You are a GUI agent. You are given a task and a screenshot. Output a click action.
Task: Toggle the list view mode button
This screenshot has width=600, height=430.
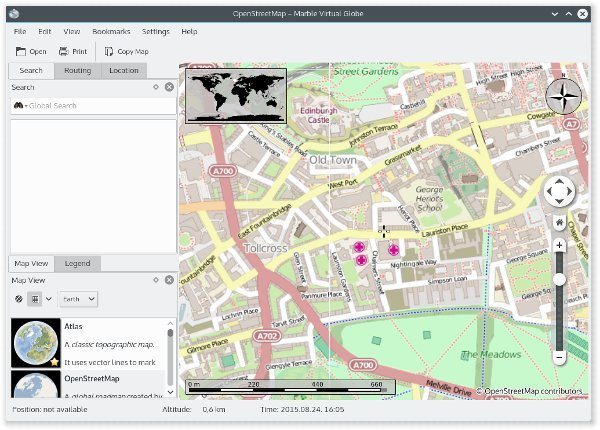click(x=33, y=299)
